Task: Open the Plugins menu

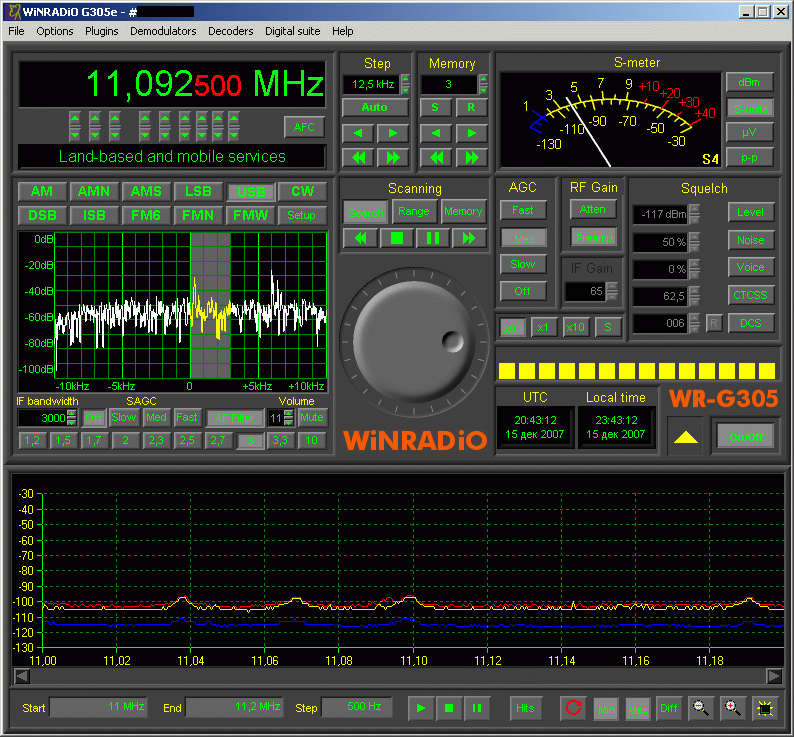Action: [101, 31]
